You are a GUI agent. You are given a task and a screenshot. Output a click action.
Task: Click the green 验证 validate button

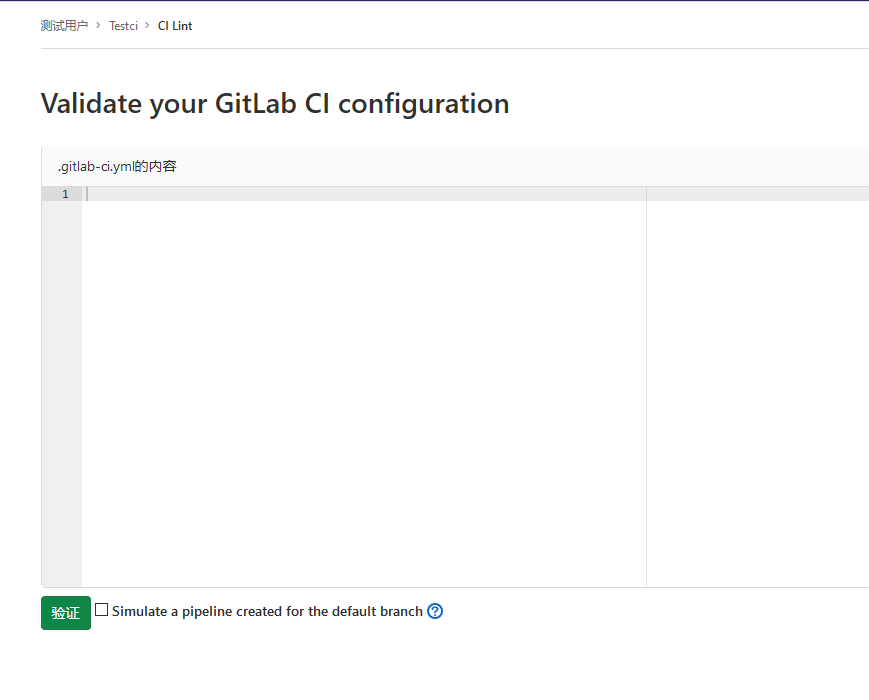click(x=66, y=613)
